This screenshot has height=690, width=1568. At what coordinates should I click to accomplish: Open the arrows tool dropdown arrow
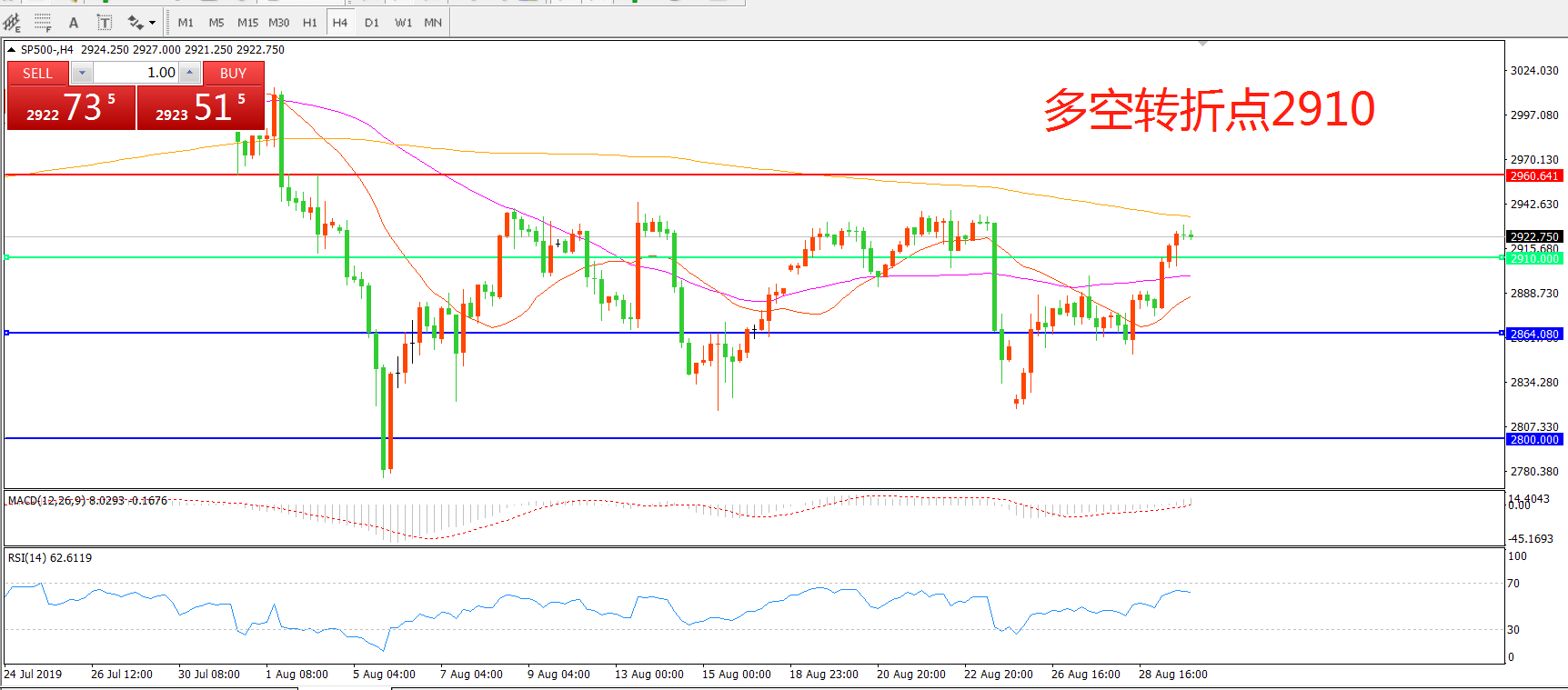coord(152,23)
